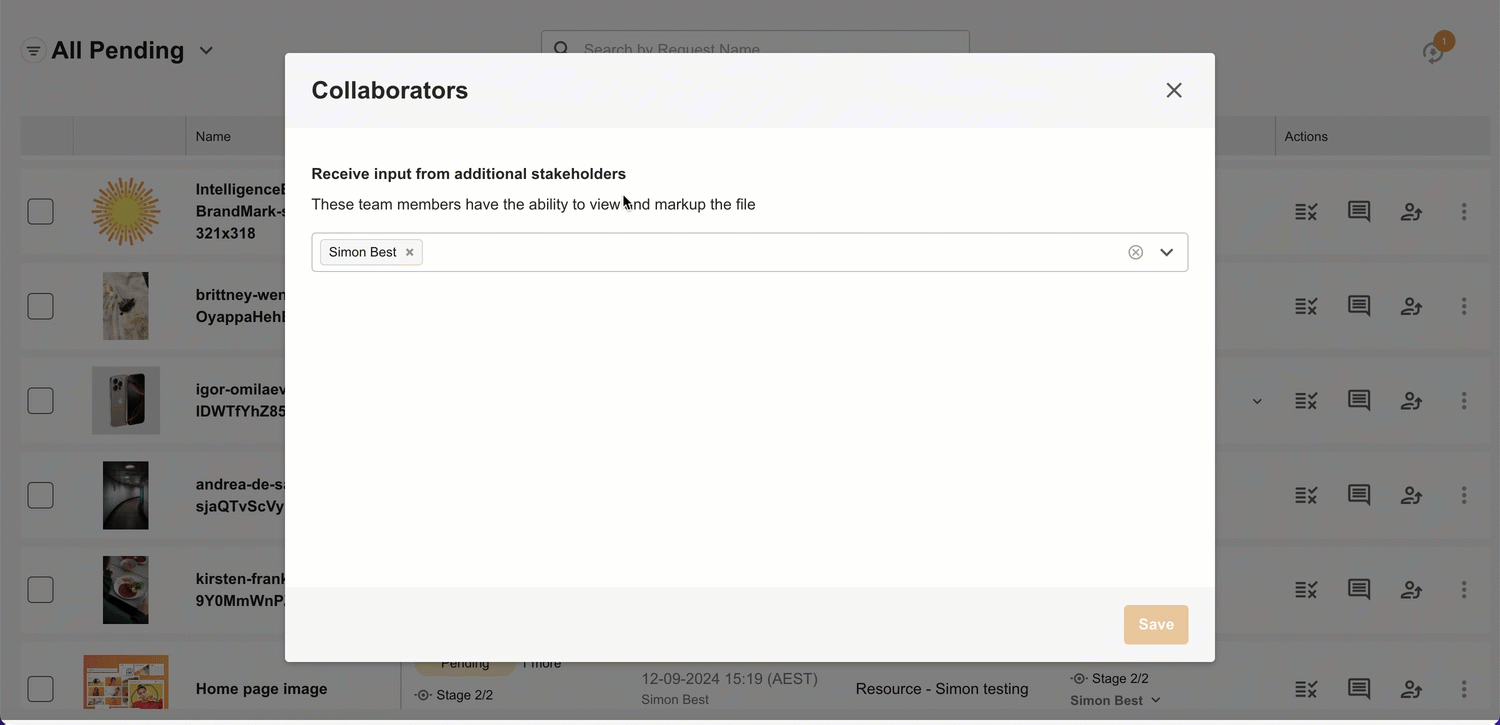Click the Name column header
This screenshot has height=725, width=1500.
click(213, 136)
